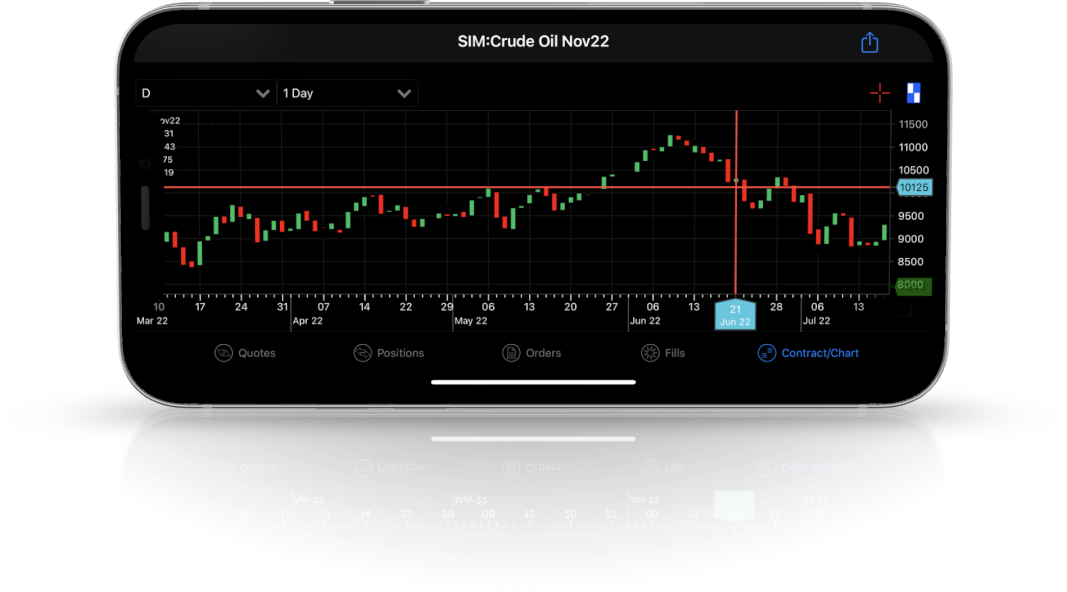This screenshot has height=592, width=1067.
Task: Open the blue-white chart style icon
Action: 913,93
